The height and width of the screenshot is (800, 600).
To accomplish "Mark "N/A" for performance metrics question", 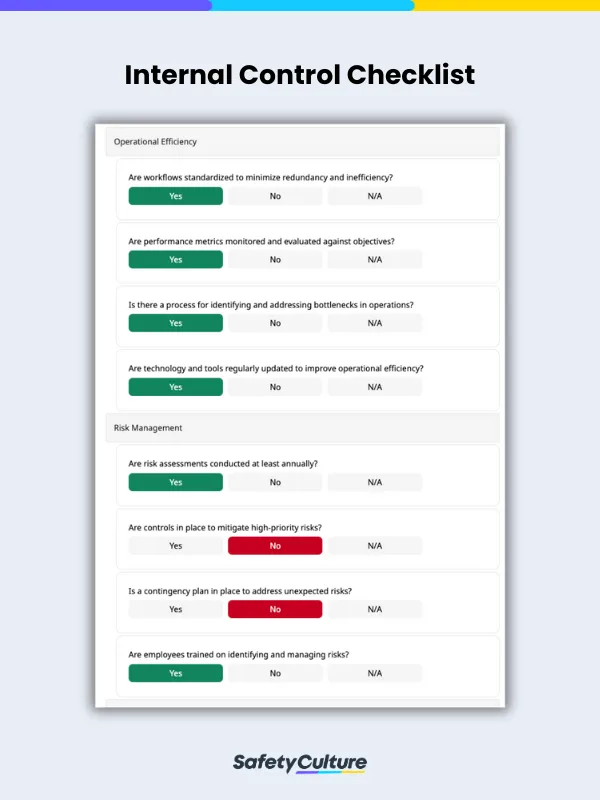I will (x=375, y=259).
